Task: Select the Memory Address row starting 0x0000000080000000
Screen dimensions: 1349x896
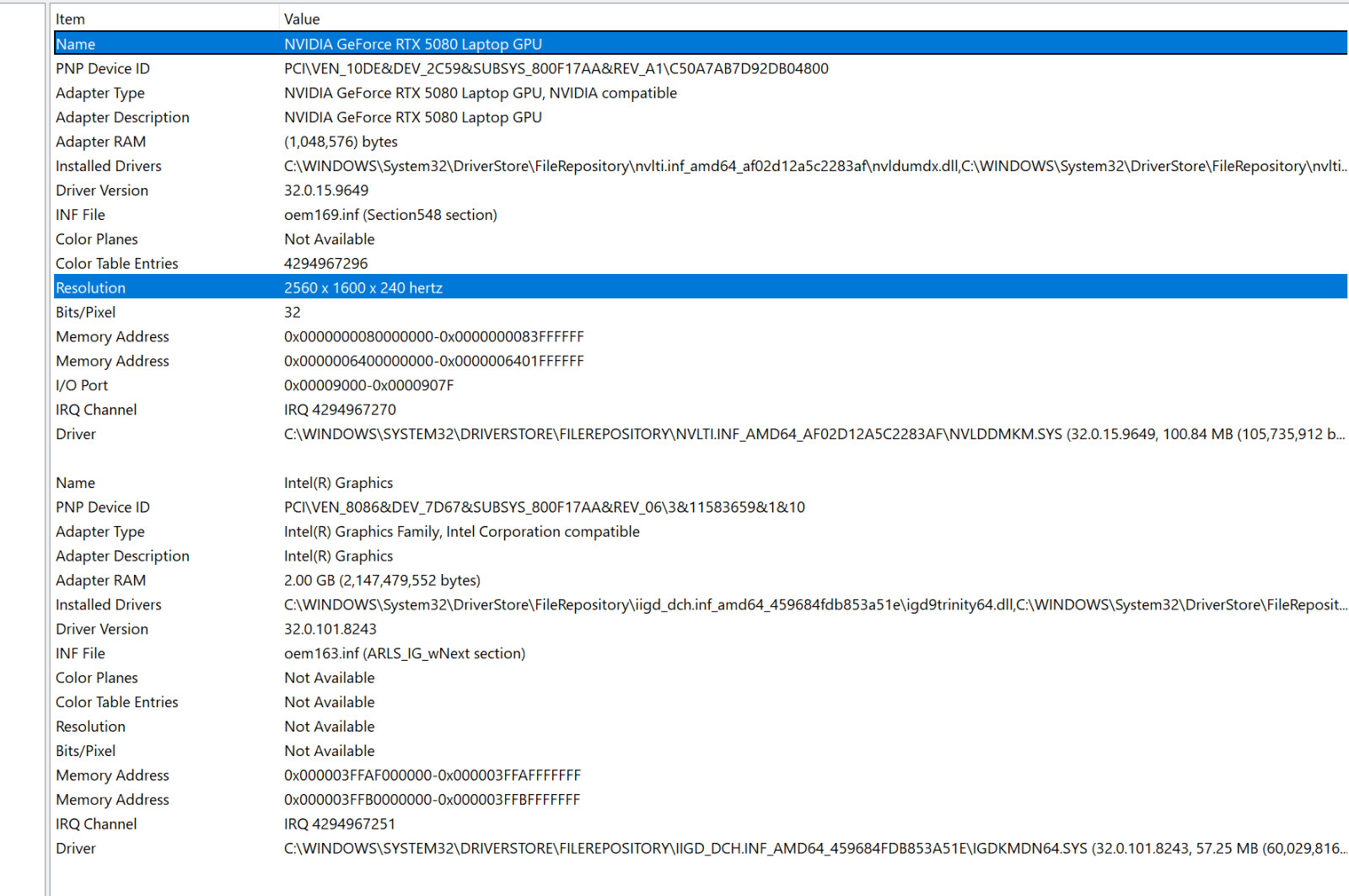Action: (701, 336)
